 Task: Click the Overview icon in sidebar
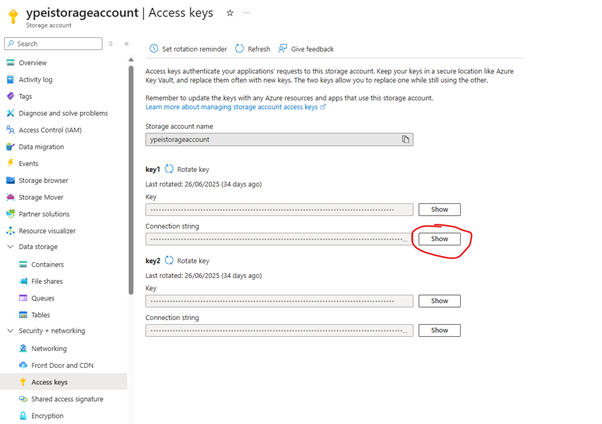click(10, 63)
